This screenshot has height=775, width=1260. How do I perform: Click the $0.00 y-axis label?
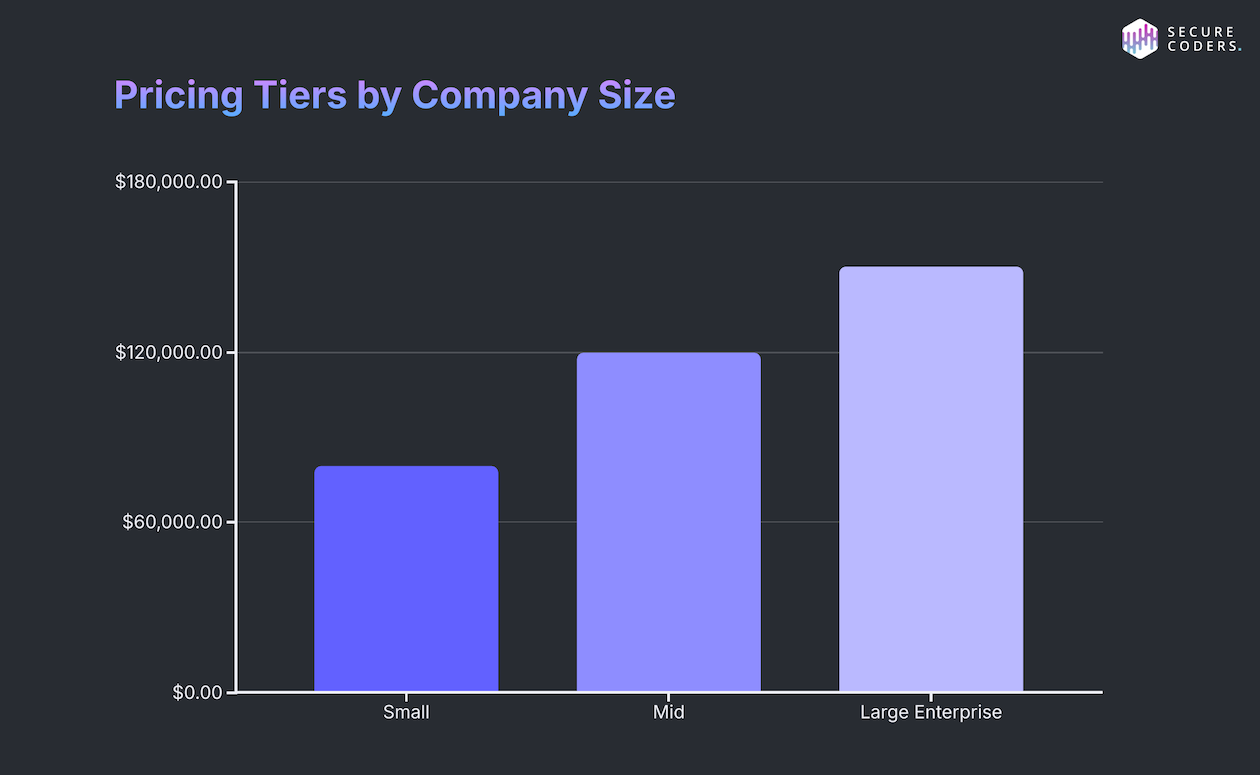point(198,692)
